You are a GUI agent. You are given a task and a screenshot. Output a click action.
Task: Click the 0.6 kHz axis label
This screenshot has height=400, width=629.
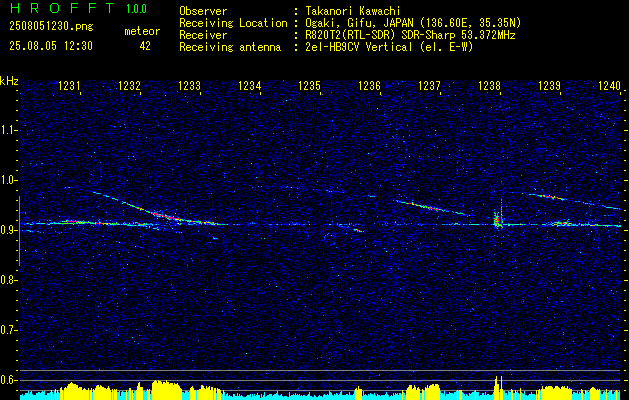click(x=9, y=380)
